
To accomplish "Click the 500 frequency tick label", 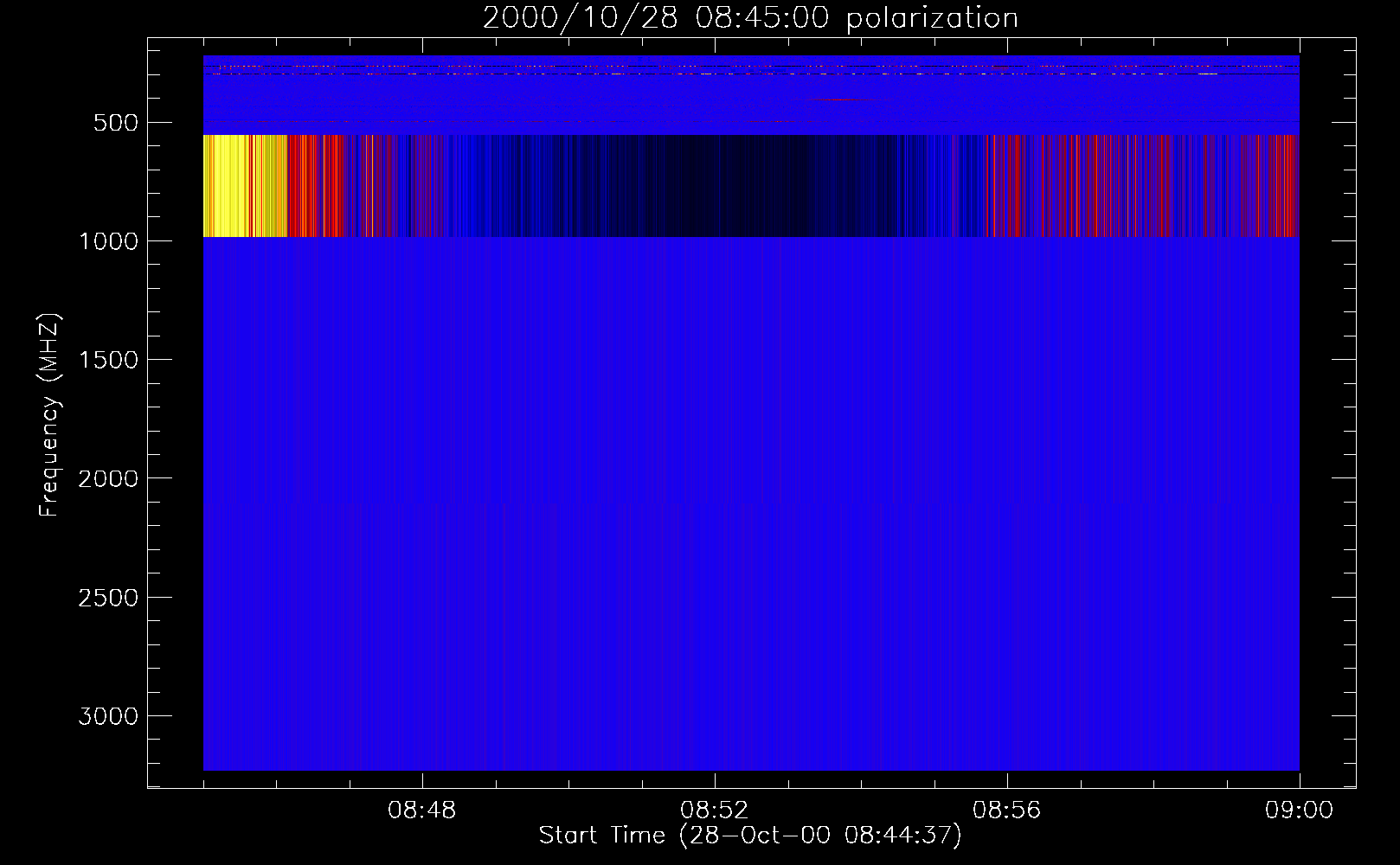I will click(117, 123).
